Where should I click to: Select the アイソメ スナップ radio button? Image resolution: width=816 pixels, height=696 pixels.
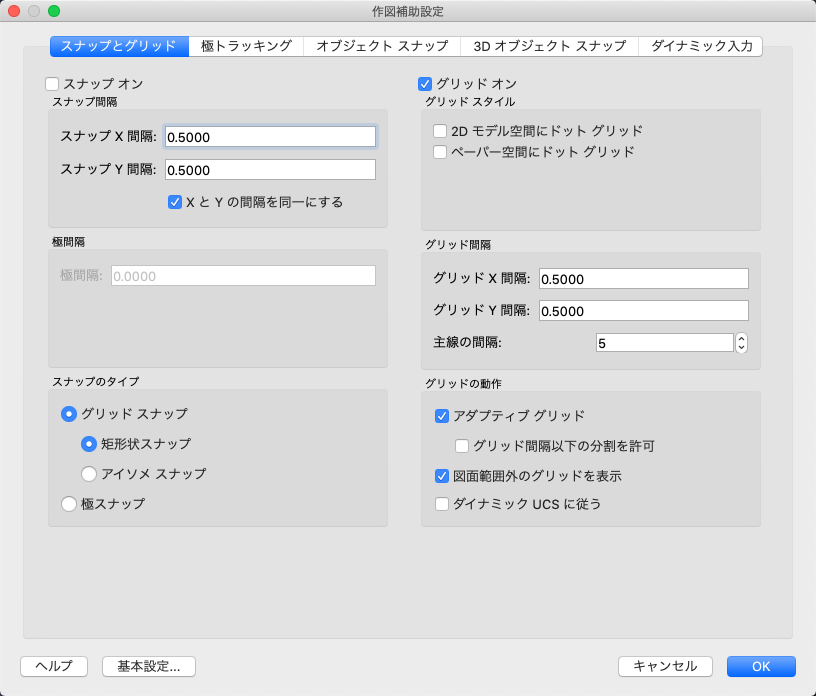[89, 474]
